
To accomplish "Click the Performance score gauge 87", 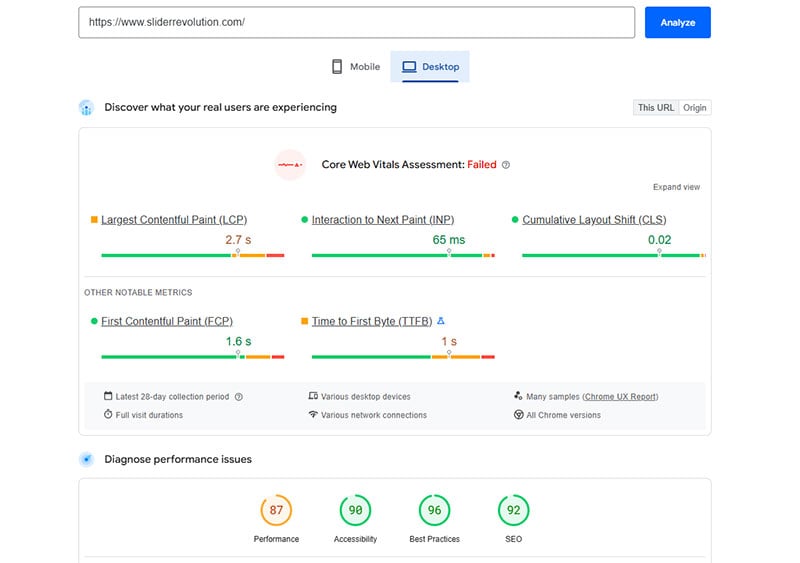I will tap(276, 510).
